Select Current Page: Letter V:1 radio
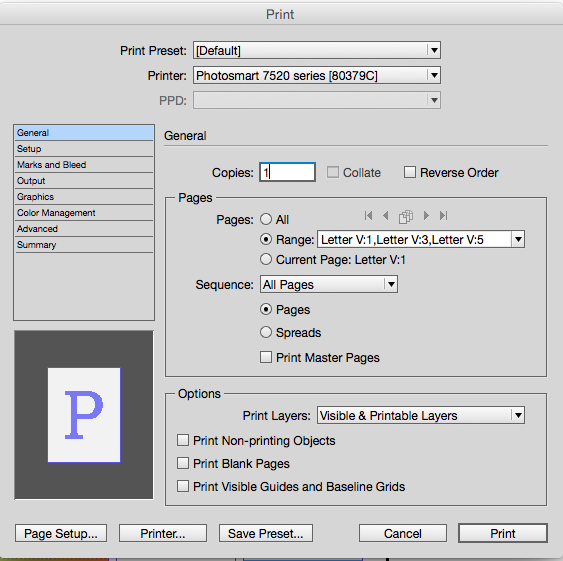The width and height of the screenshot is (563, 561). tap(266, 259)
